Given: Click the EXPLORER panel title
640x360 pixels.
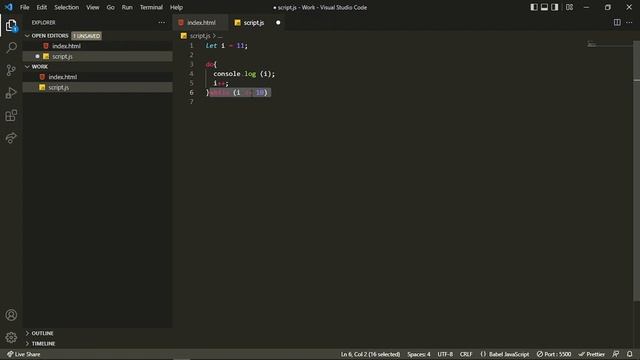Looking at the screenshot, I should (x=44, y=22).
